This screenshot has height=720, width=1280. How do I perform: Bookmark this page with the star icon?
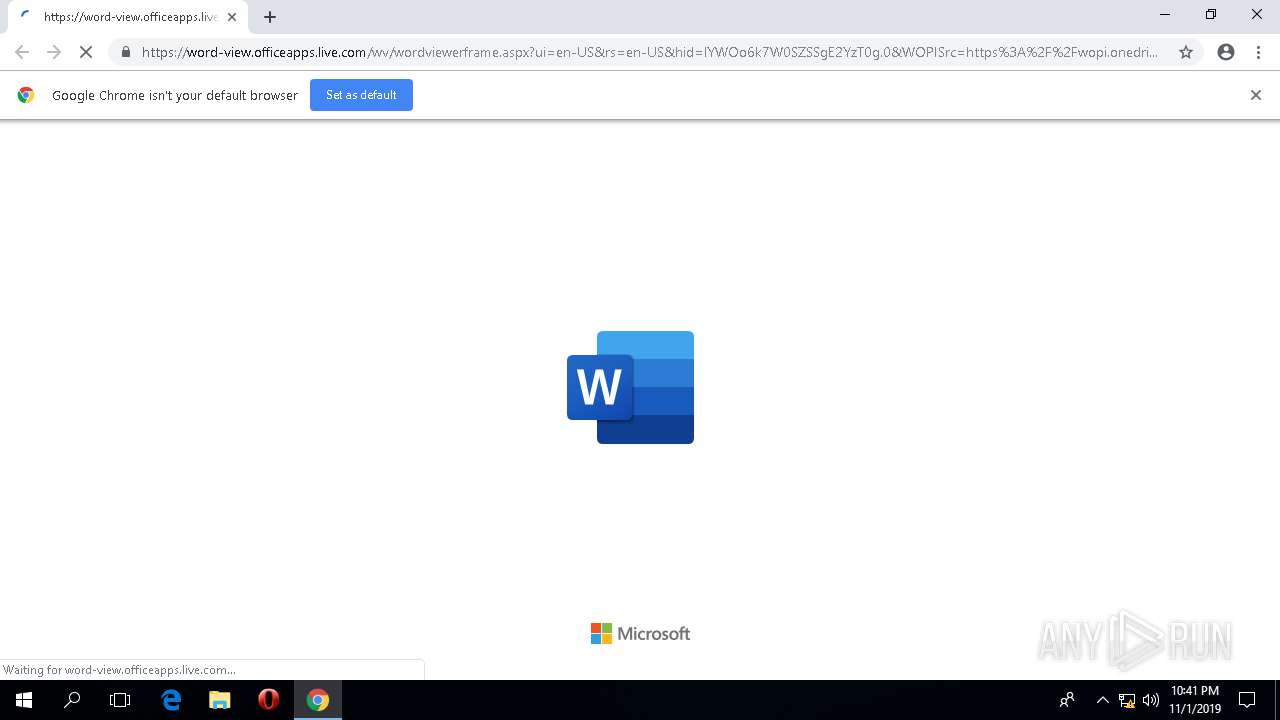1186,52
